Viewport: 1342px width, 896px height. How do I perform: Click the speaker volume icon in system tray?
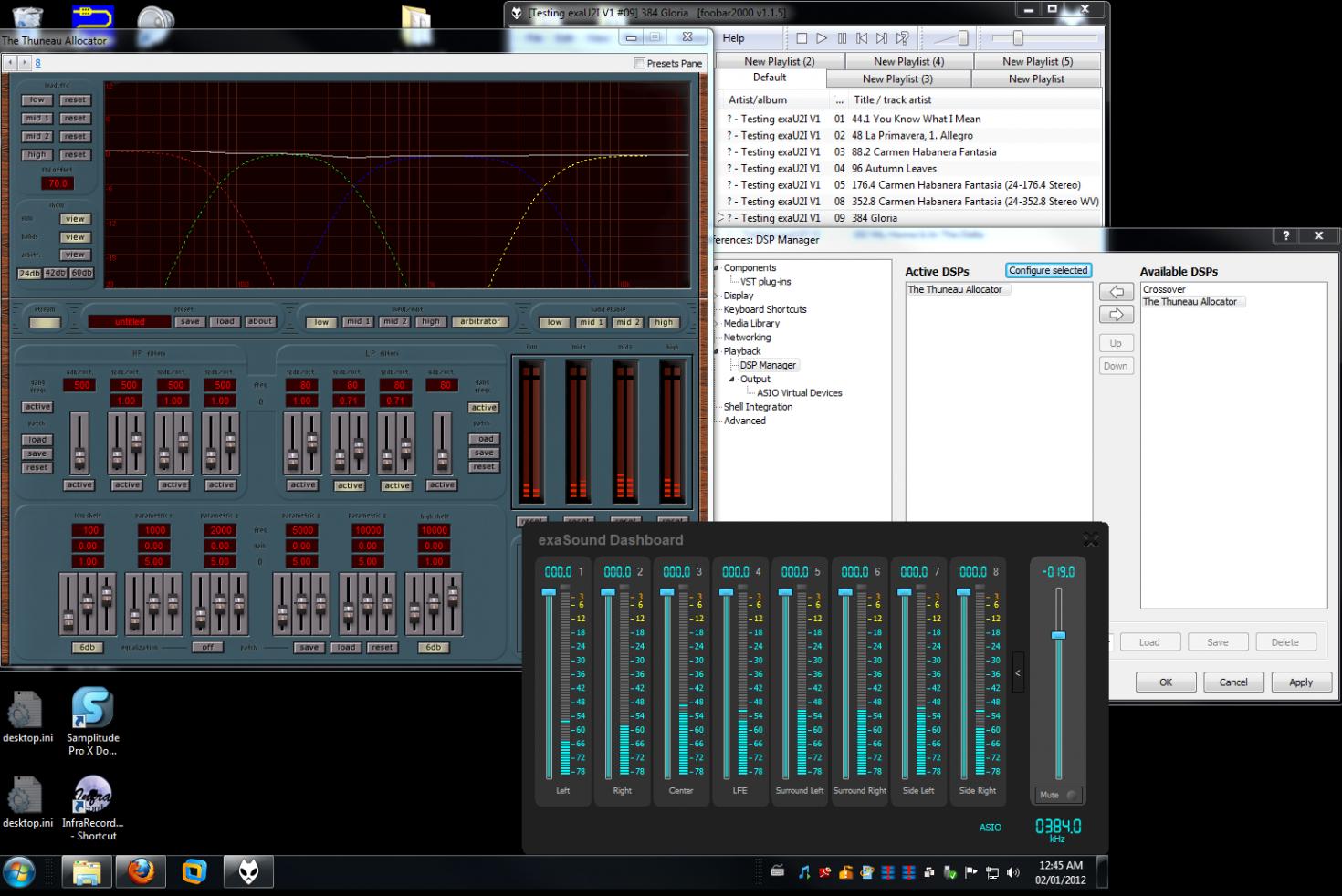pos(1012,873)
